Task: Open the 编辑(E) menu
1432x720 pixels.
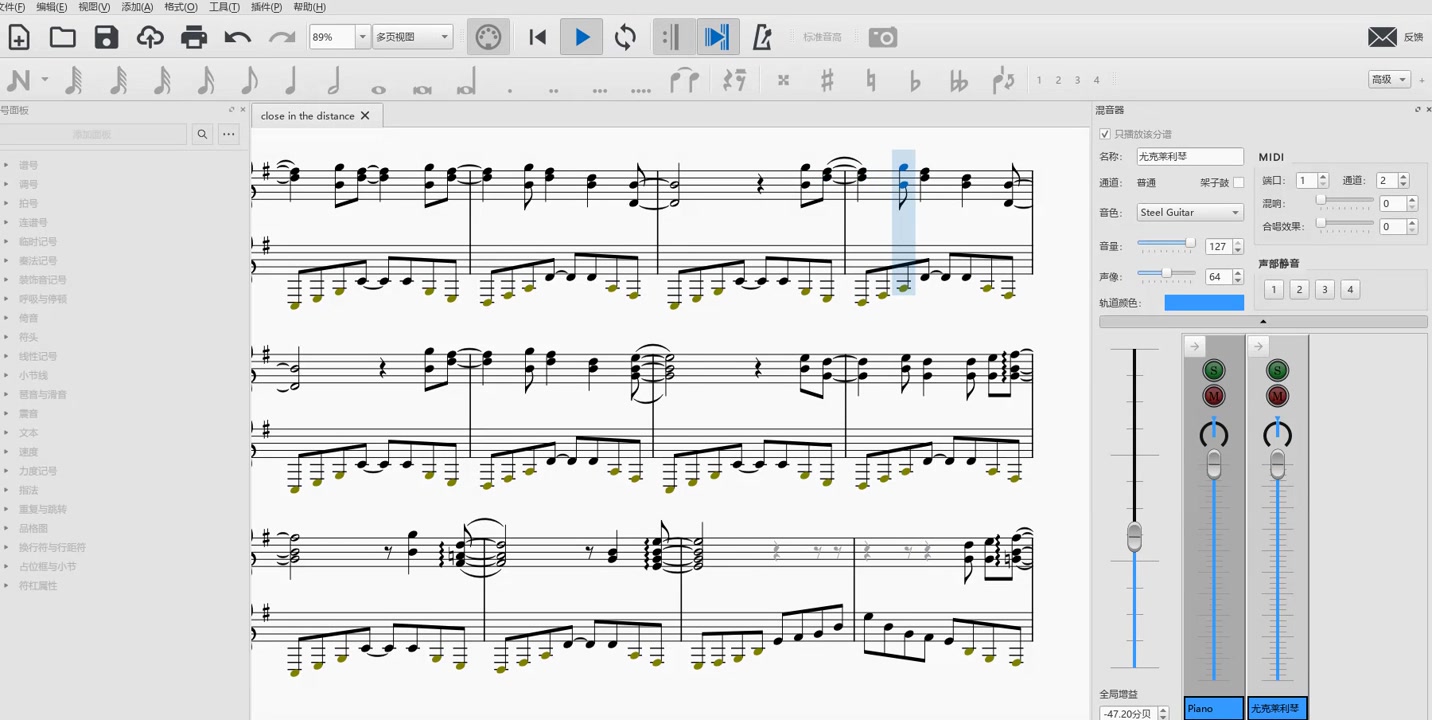Action: coord(52,7)
